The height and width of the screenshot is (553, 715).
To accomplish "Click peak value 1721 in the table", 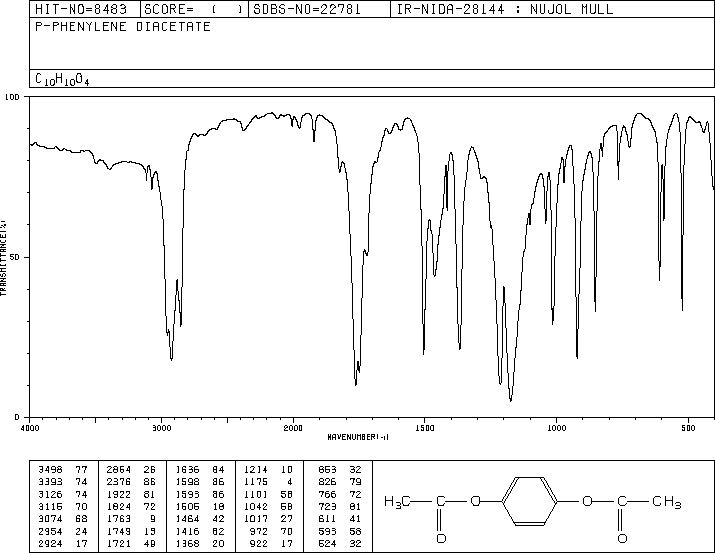I will click(119, 543).
